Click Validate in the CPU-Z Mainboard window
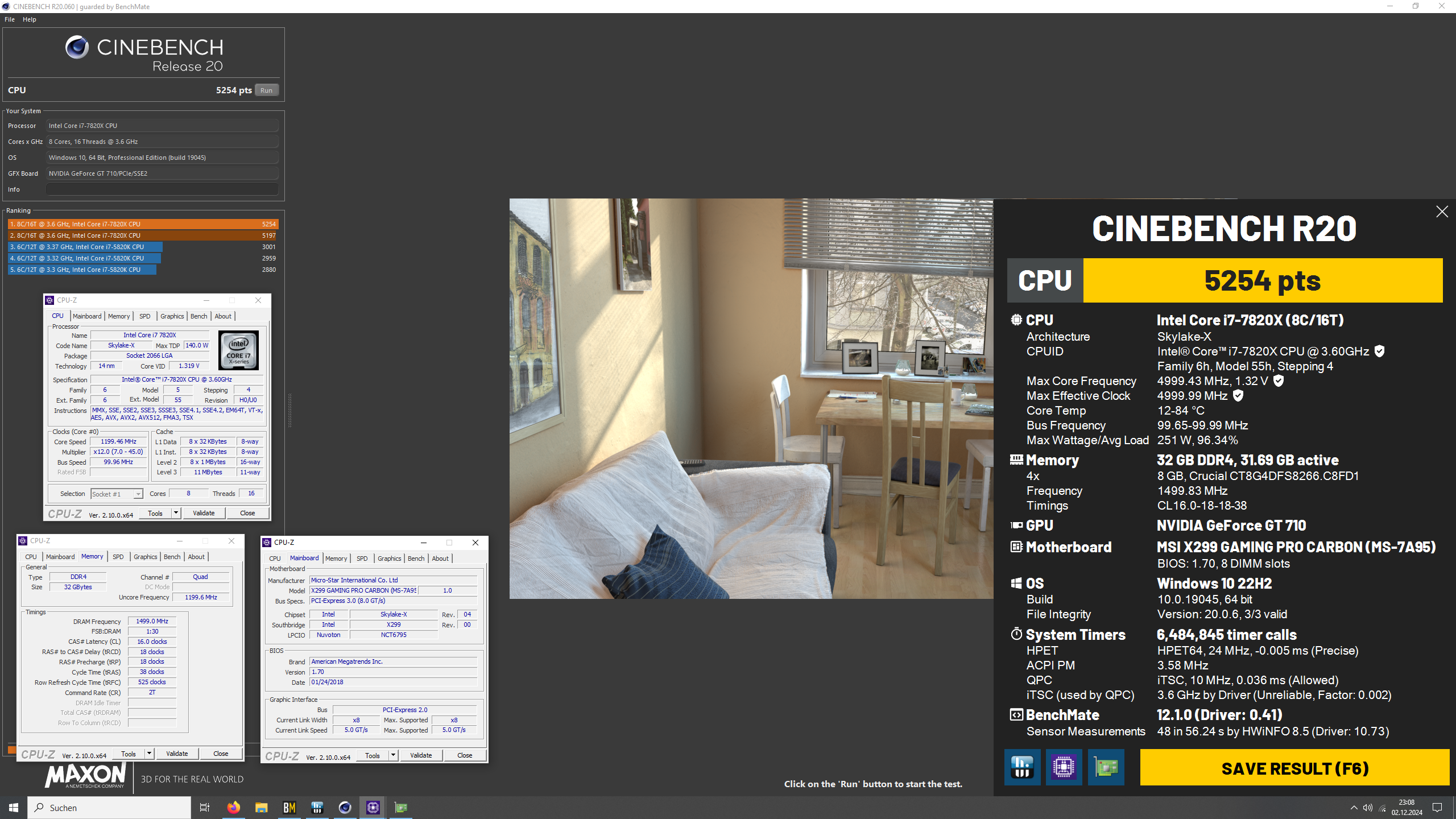The height and width of the screenshot is (819, 1456). tap(421, 755)
